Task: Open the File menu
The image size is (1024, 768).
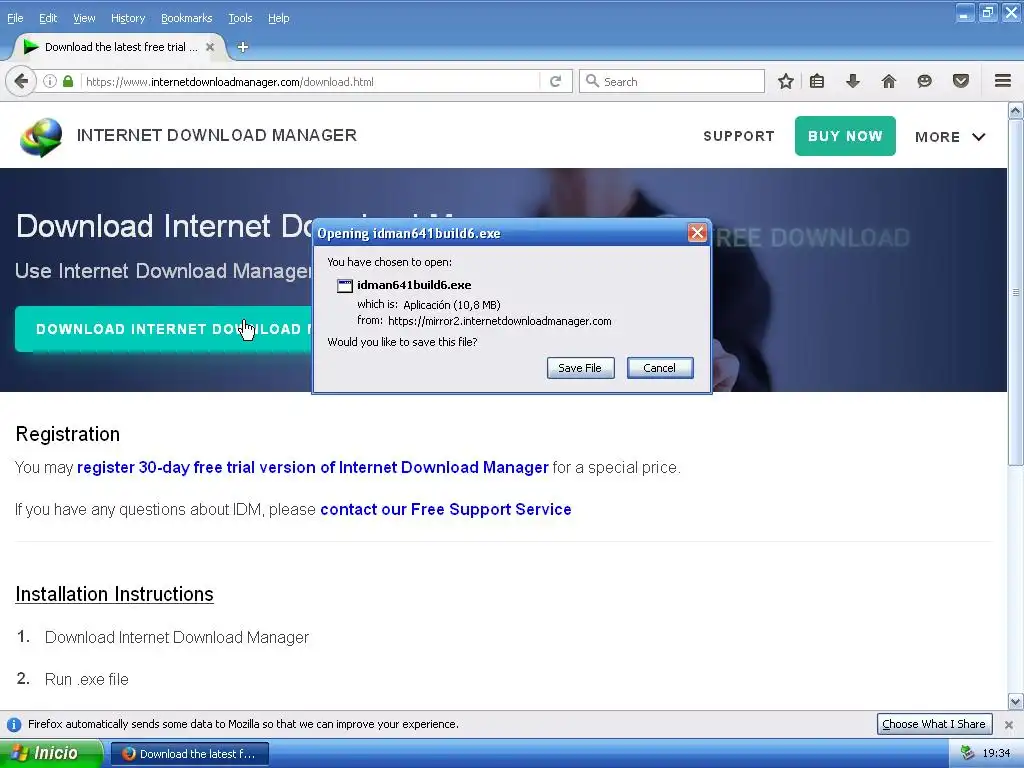Action: (x=15, y=18)
